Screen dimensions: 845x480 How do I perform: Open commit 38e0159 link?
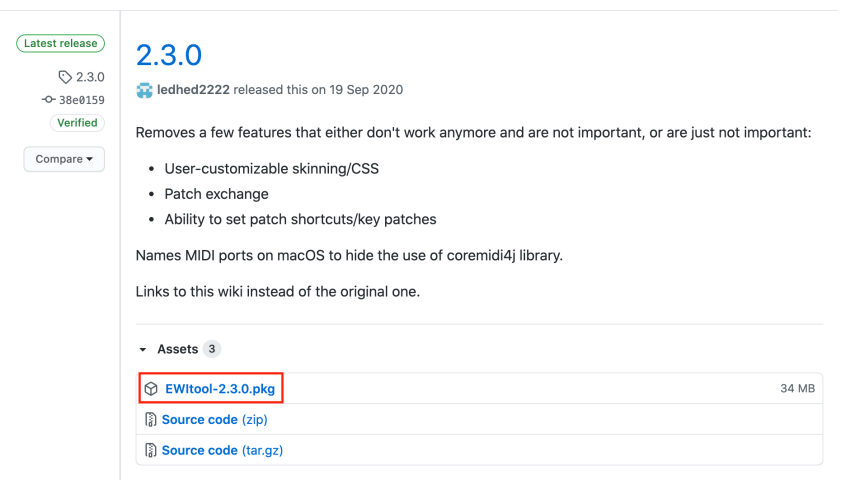pyautogui.click(x=82, y=100)
